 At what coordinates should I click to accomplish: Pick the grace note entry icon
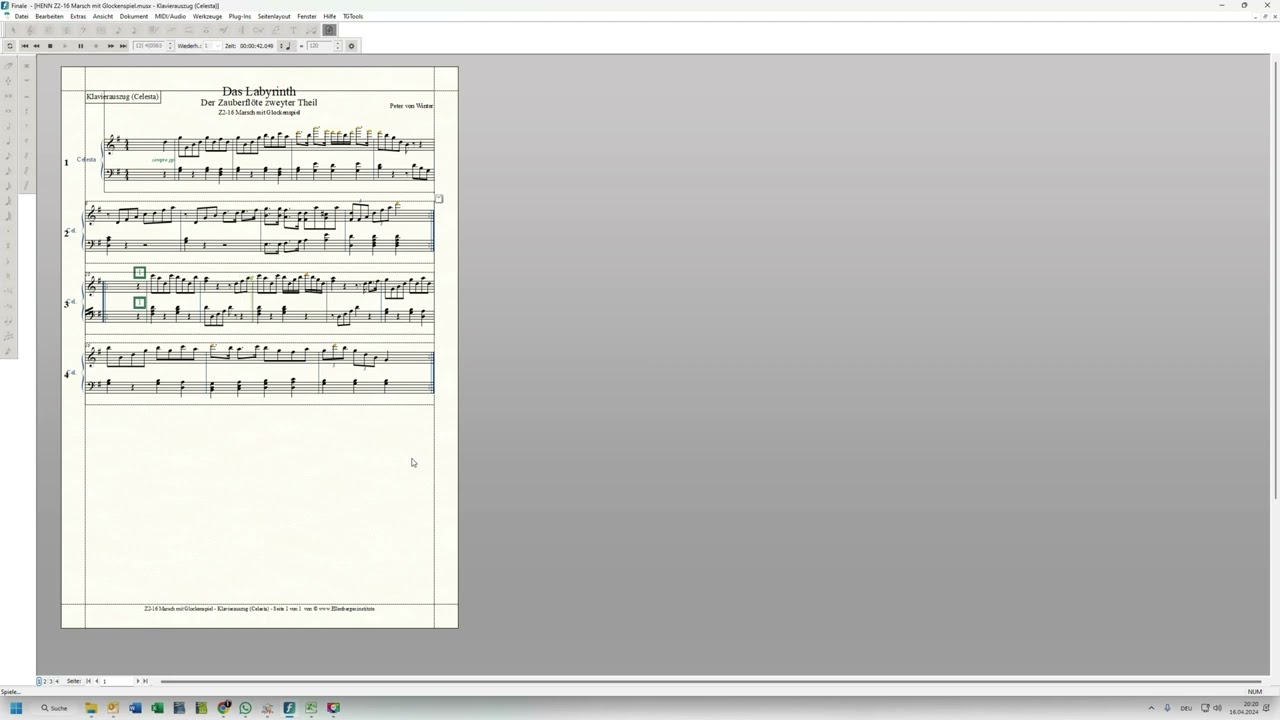[x=8, y=352]
